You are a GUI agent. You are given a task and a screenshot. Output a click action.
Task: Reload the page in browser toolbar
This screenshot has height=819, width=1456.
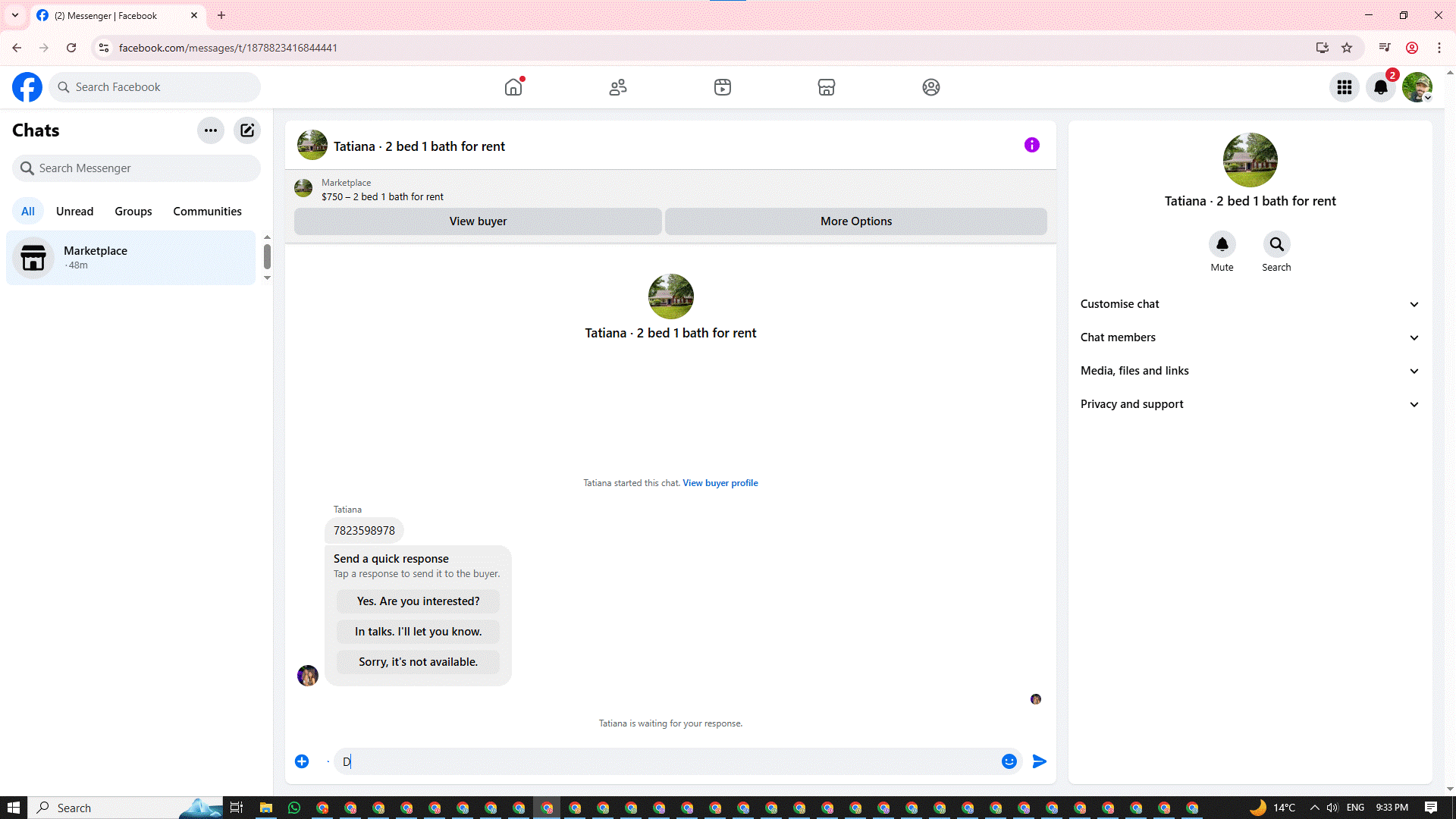click(x=71, y=48)
